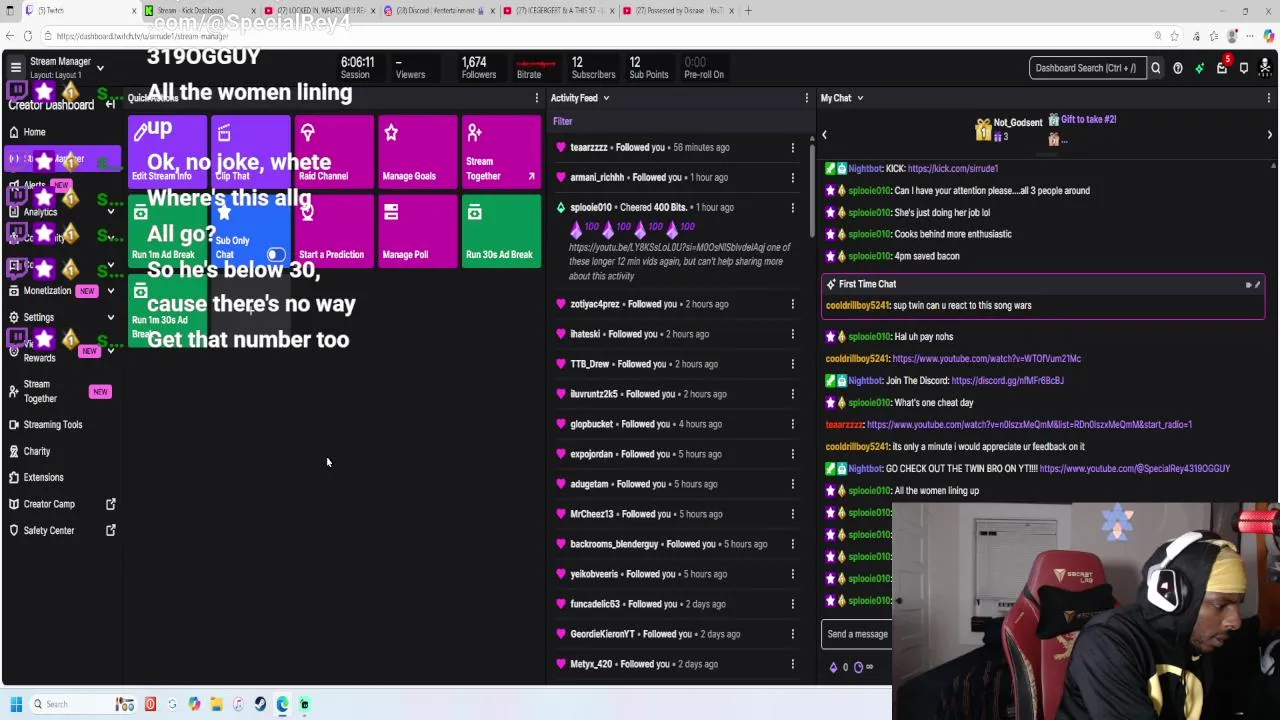Image resolution: width=1280 pixels, height=720 pixels.
Task: Open the account avatar menu
Action: pos(1266,67)
